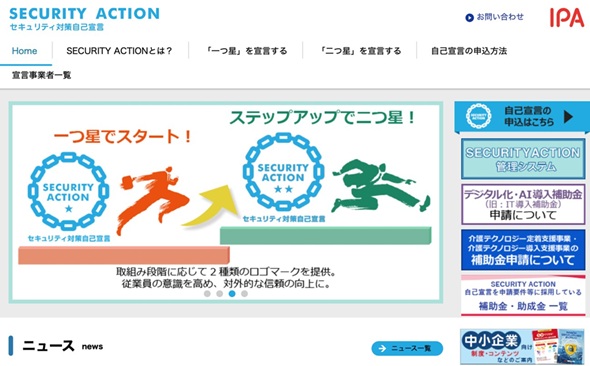
Task: Click the two-star SECURITY ACTION chain badge
Action: point(283,172)
